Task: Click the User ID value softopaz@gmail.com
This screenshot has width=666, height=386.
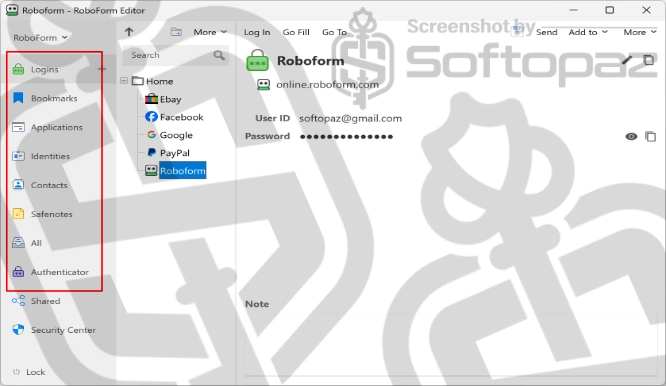Action: click(x=350, y=118)
